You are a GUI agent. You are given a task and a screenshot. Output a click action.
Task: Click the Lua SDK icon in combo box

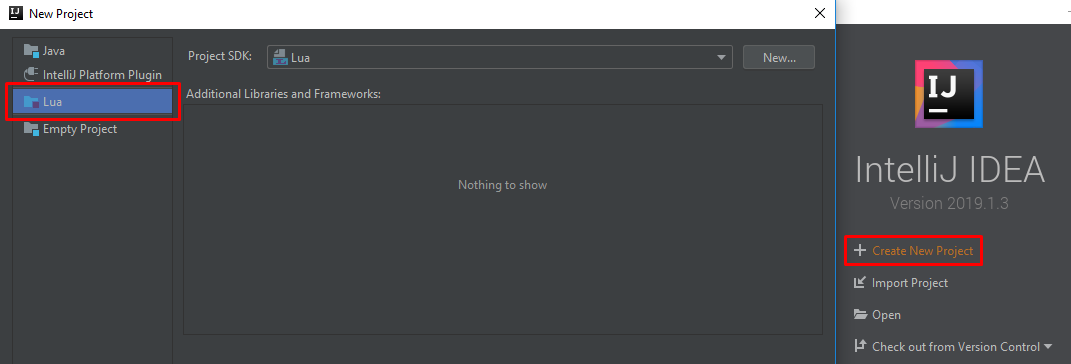point(280,58)
